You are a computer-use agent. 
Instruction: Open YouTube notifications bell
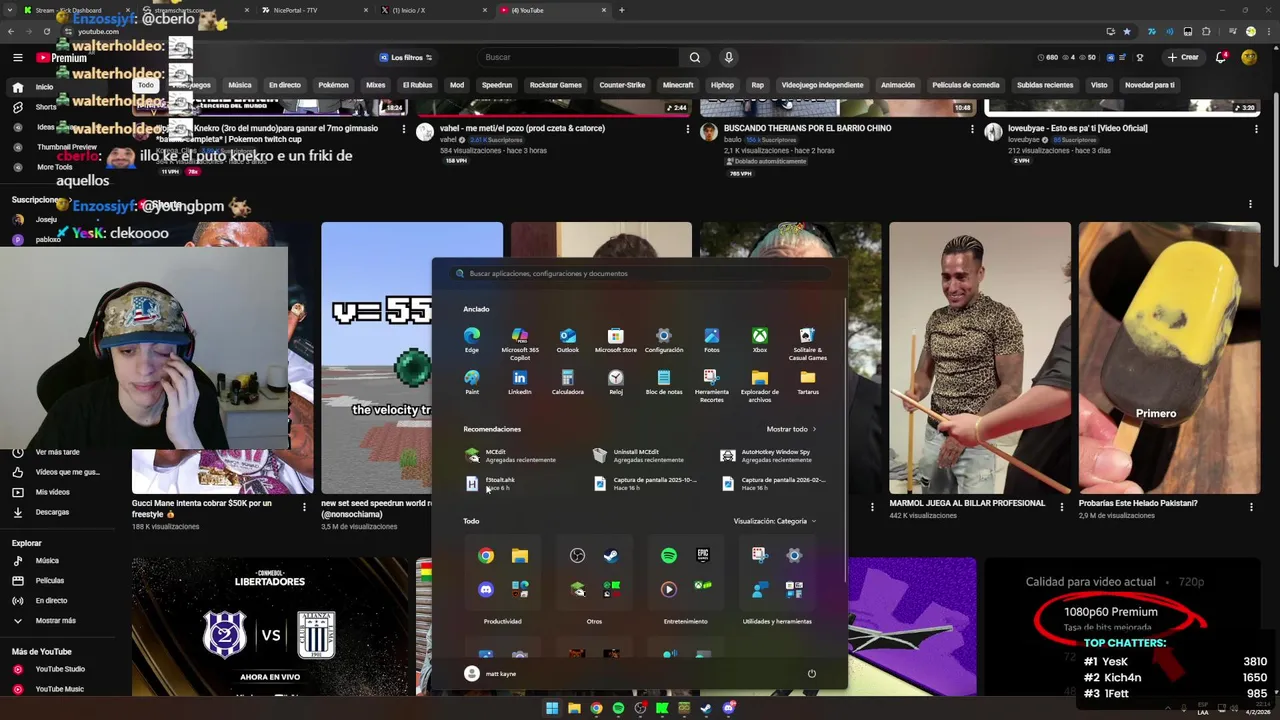point(1221,57)
